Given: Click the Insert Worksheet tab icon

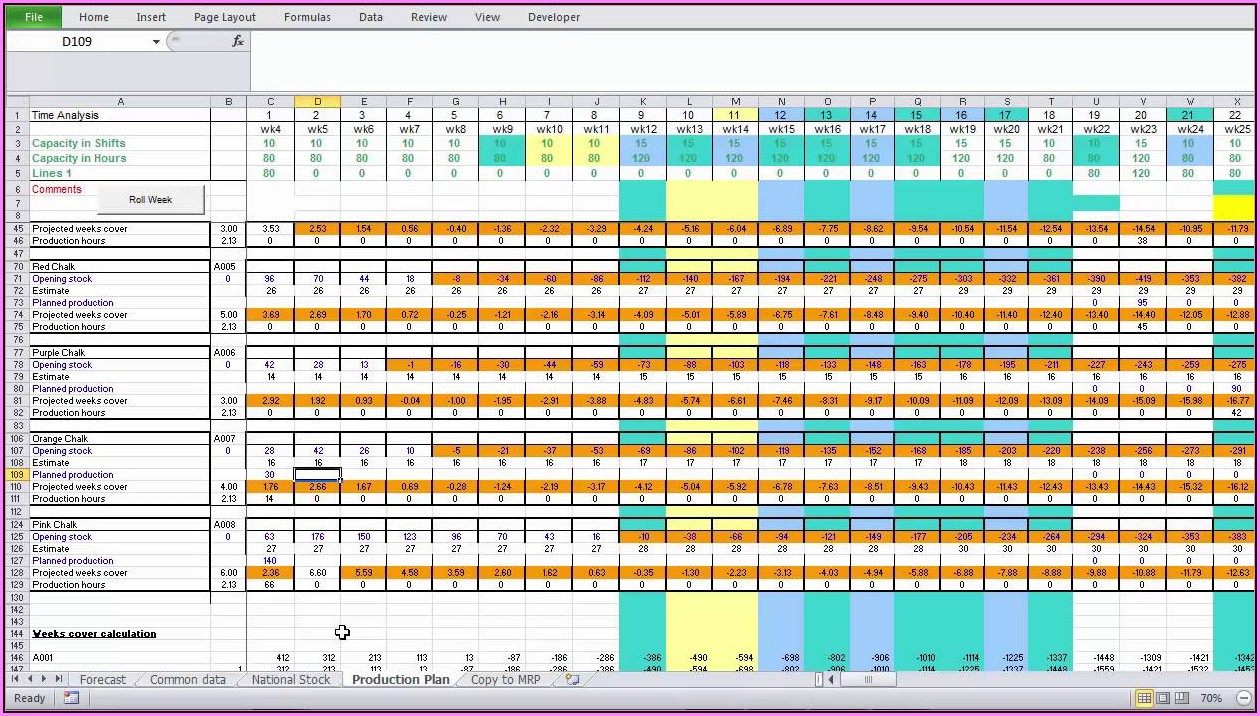Looking at the screenshot, I should coord(572,680).
